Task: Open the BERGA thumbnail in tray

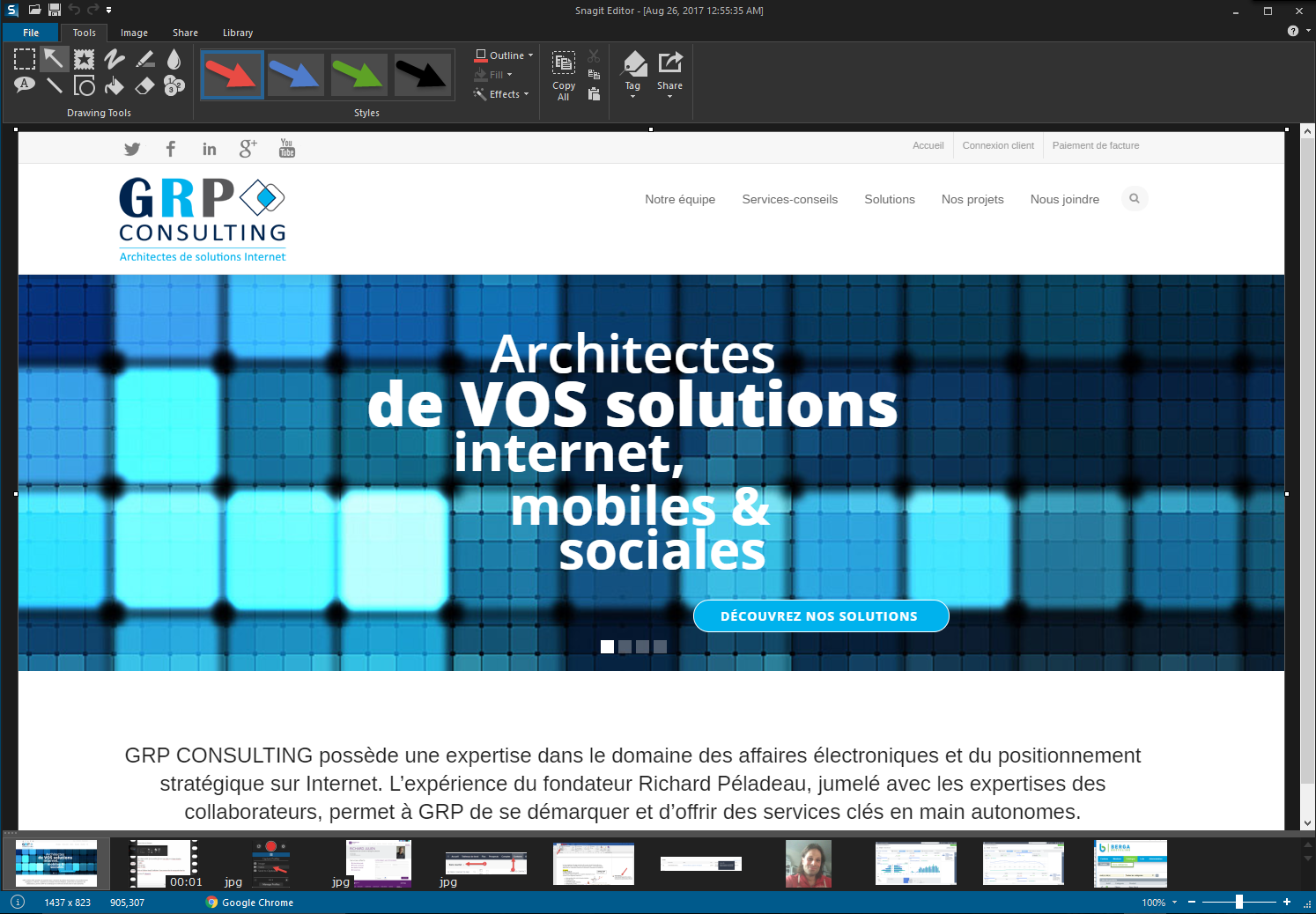Action: pos(1131,864)
